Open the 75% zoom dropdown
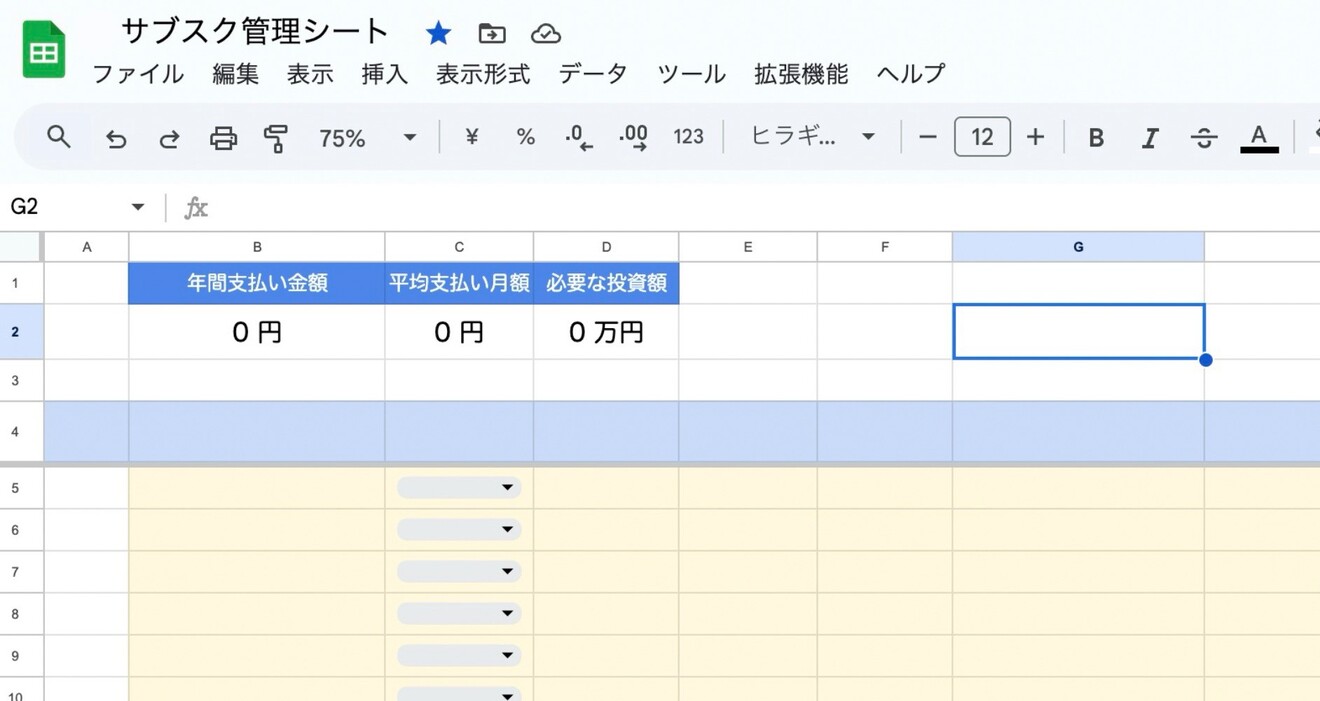 [366, 138]
